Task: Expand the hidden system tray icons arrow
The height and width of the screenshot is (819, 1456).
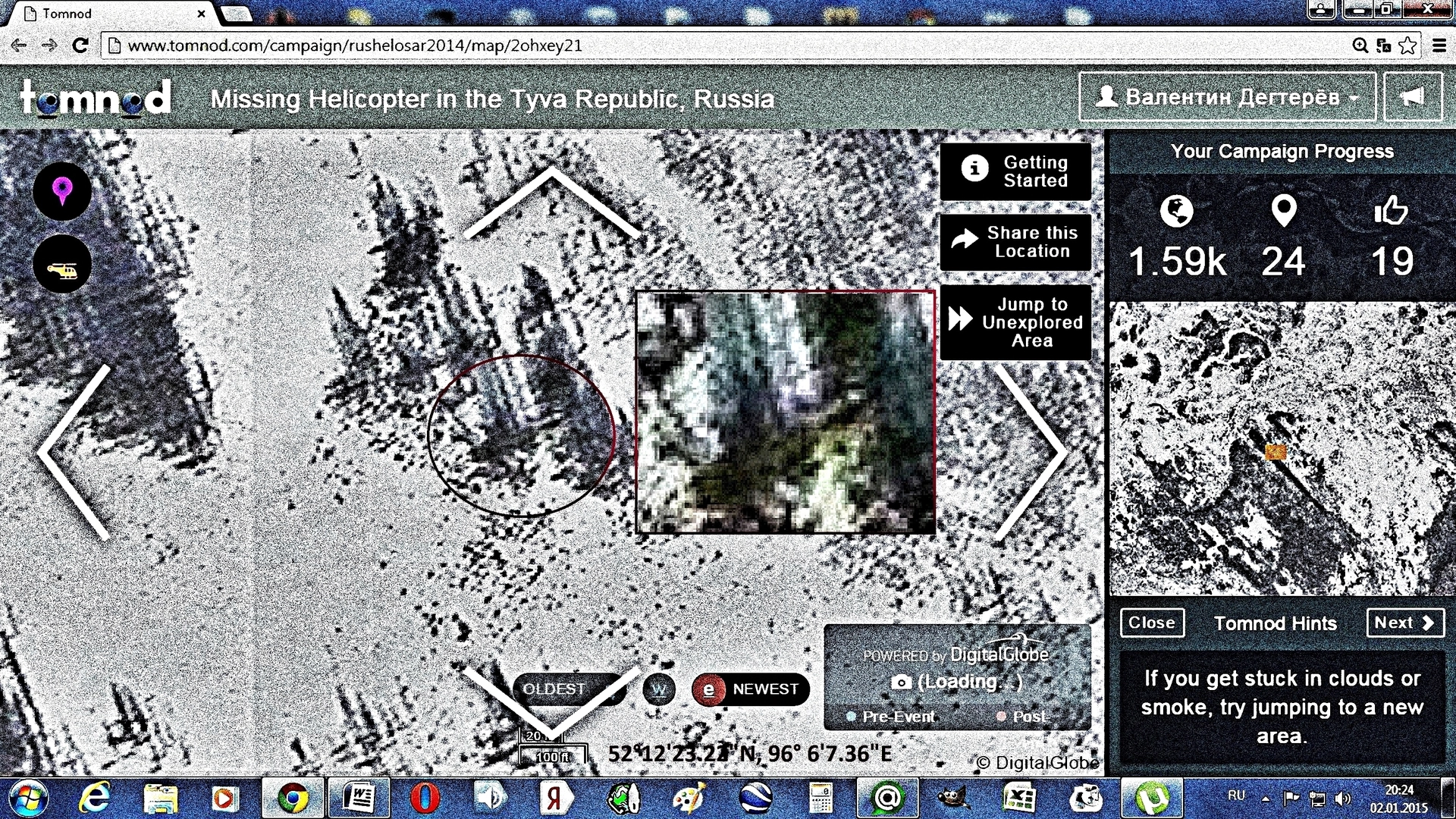Action: (1265, 799)
